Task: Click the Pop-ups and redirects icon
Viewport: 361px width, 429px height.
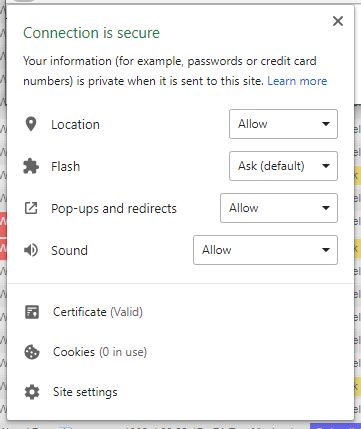Action: tap(31, 208)
